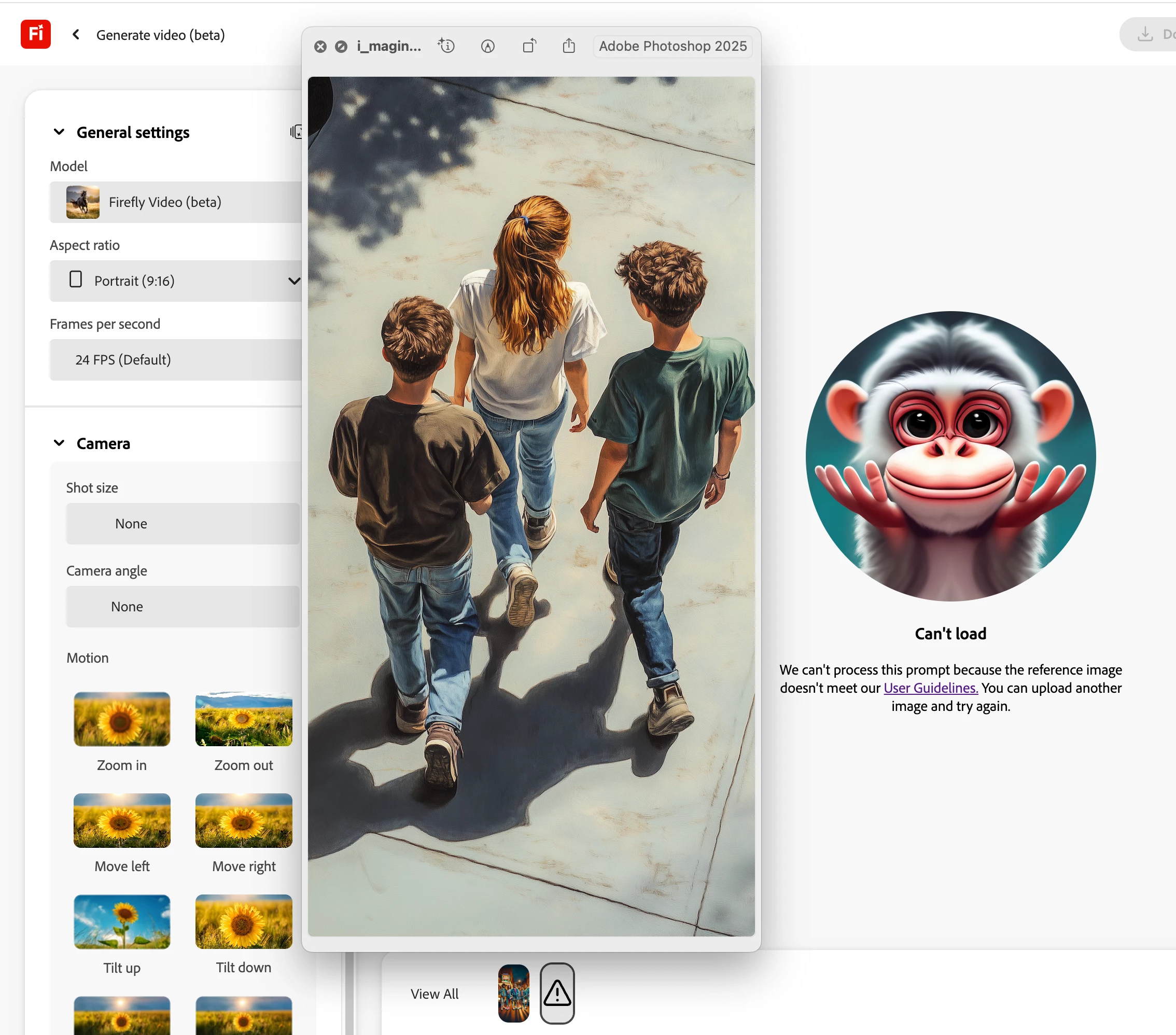Click the Markup pen icon
The image size is (1176, 1035).
(487, 46)
